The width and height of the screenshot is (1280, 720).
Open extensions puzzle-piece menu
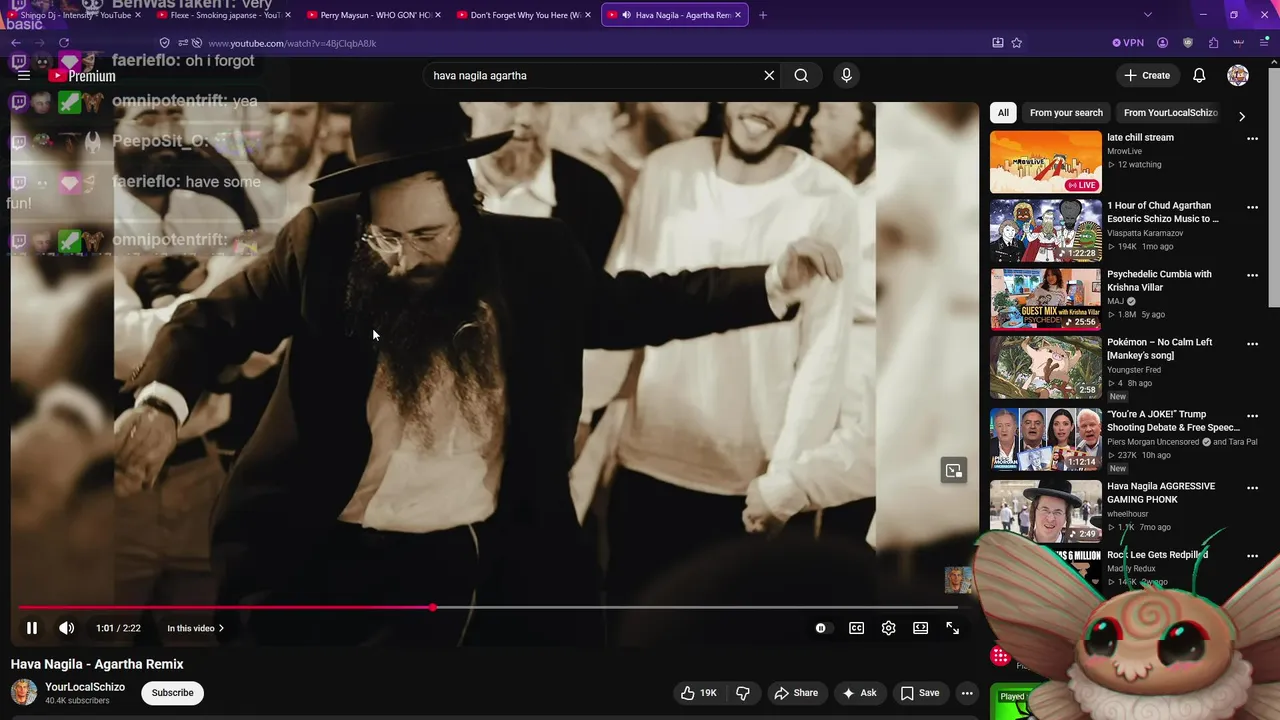pyautogui.click(x=1213, y=43)
